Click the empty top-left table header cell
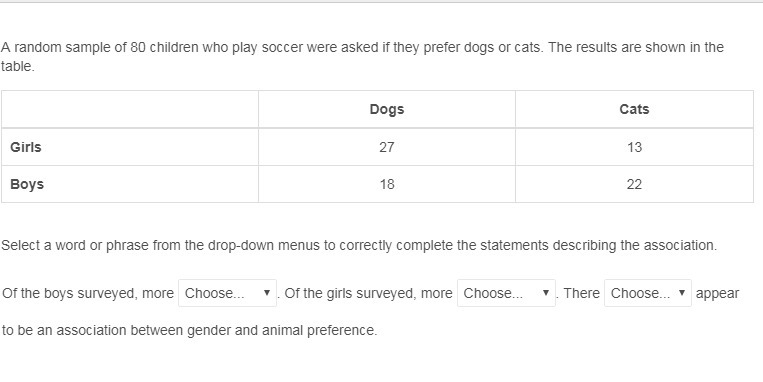 click(130, 109)
